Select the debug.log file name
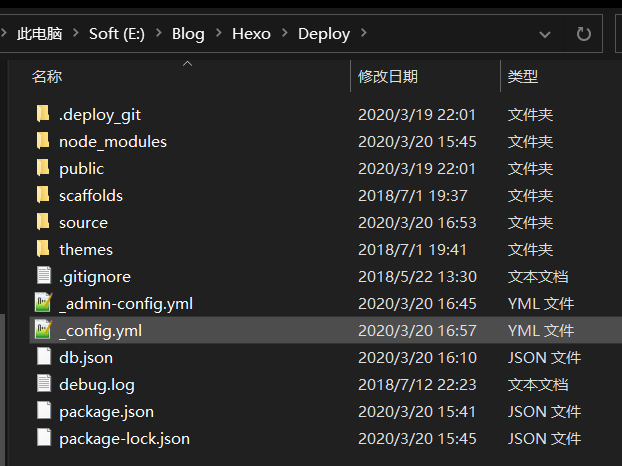Screen dimensions: 622x466 97,384
